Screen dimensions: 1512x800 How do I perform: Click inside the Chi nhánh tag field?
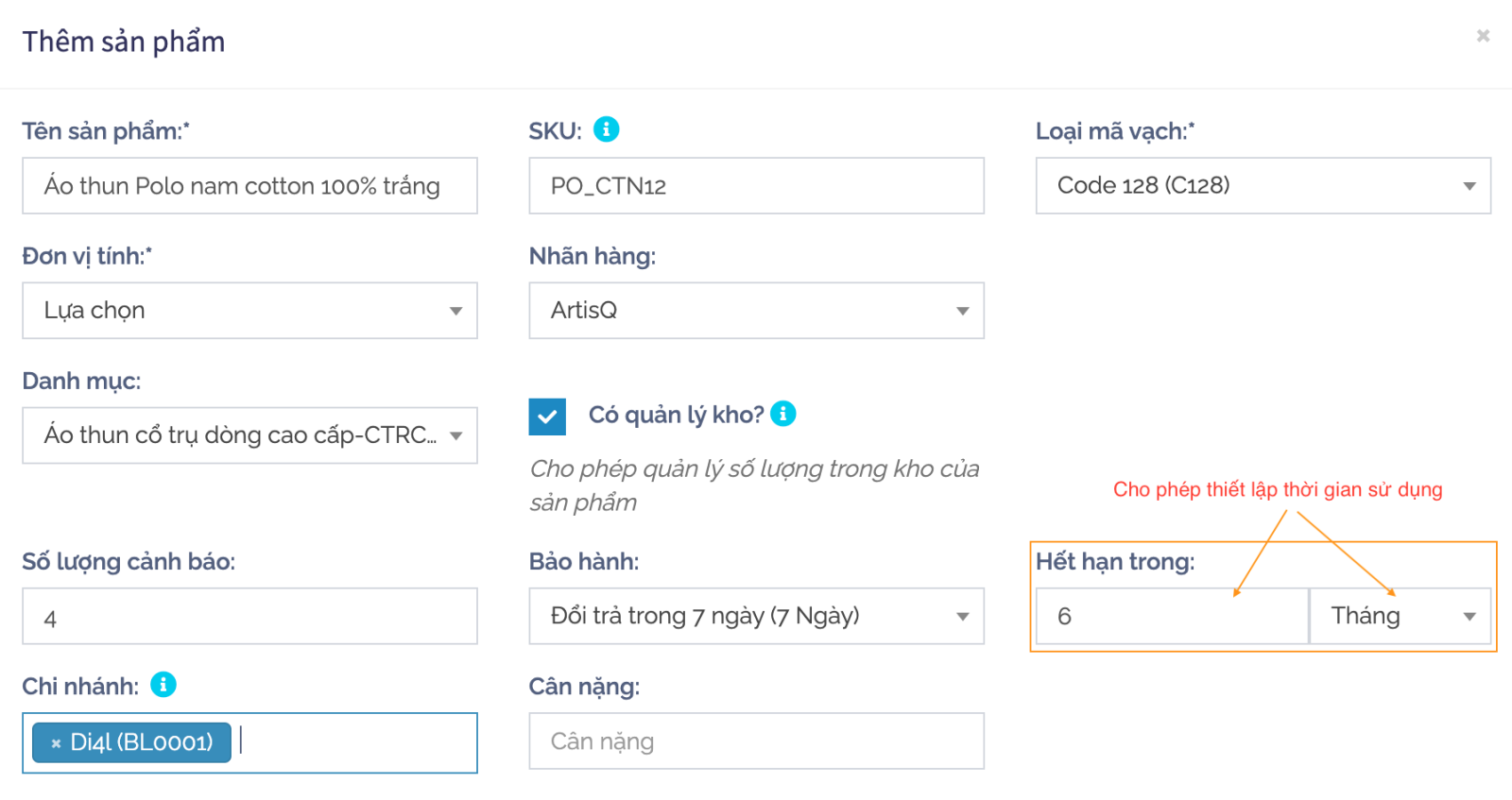pyautogui.click(x=359, y=743)
